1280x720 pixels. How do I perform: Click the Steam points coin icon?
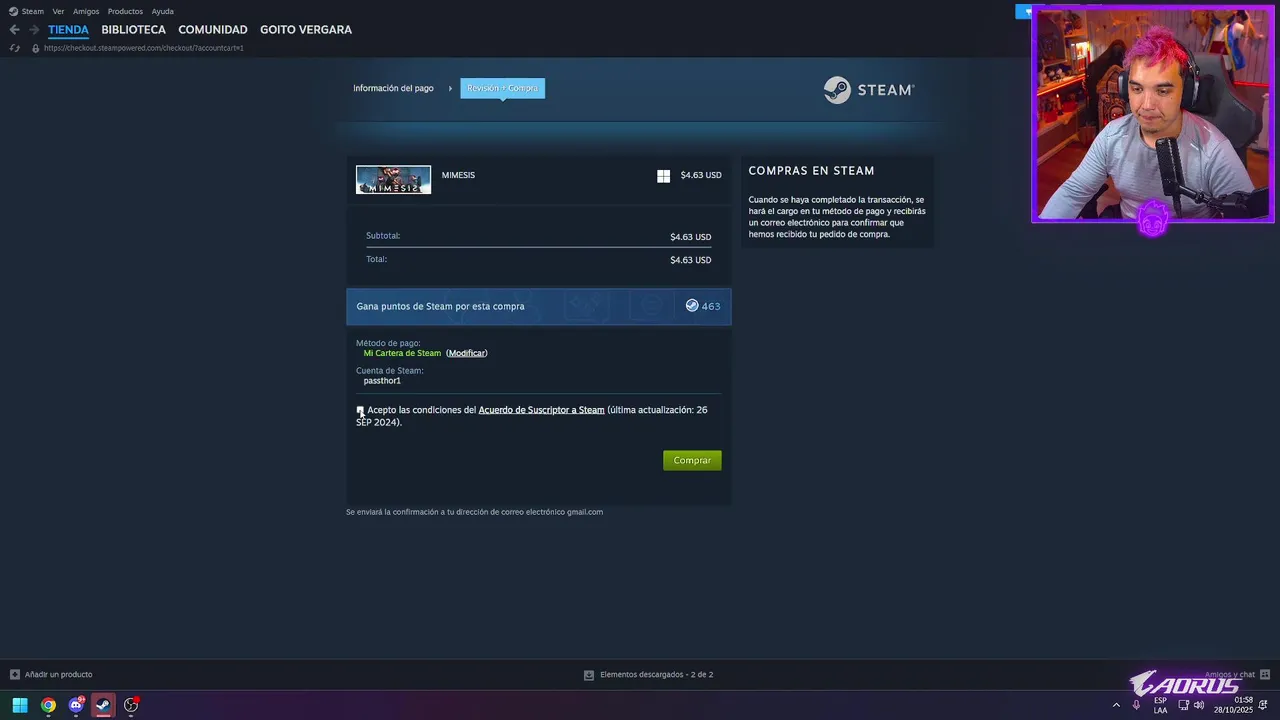(x=692, y=306)
